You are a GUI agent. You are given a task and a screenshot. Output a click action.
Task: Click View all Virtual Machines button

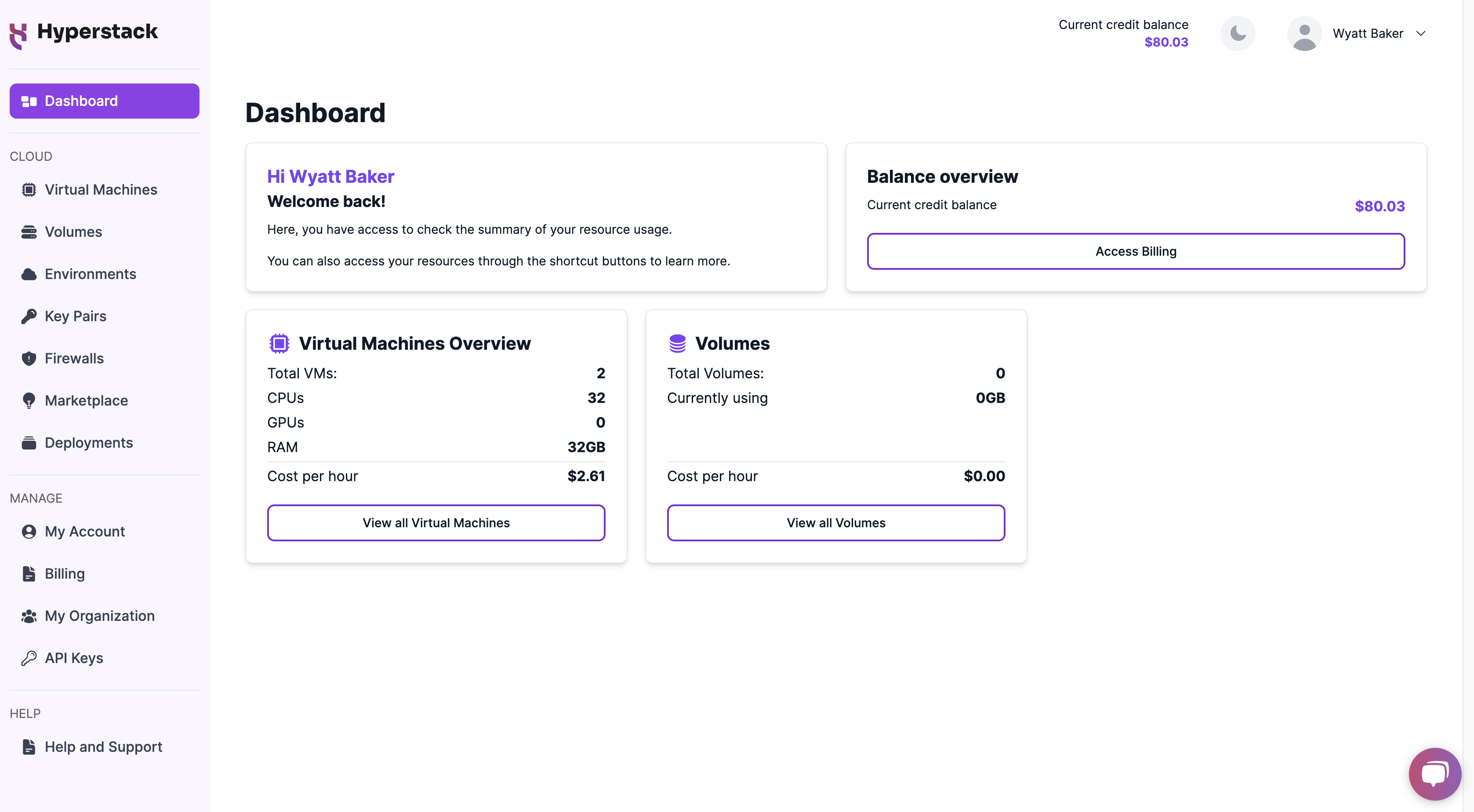[436, 522]
